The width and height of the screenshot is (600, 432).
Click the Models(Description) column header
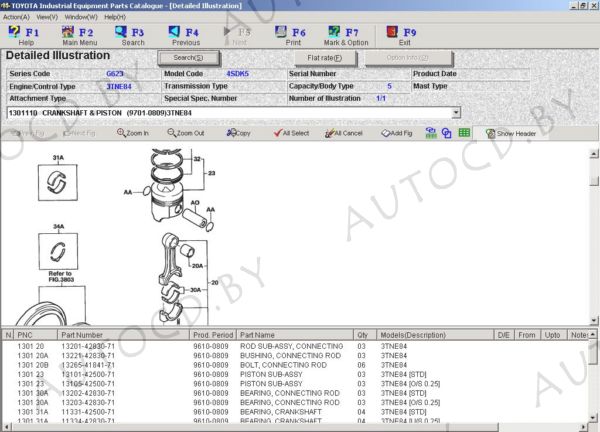435,335
